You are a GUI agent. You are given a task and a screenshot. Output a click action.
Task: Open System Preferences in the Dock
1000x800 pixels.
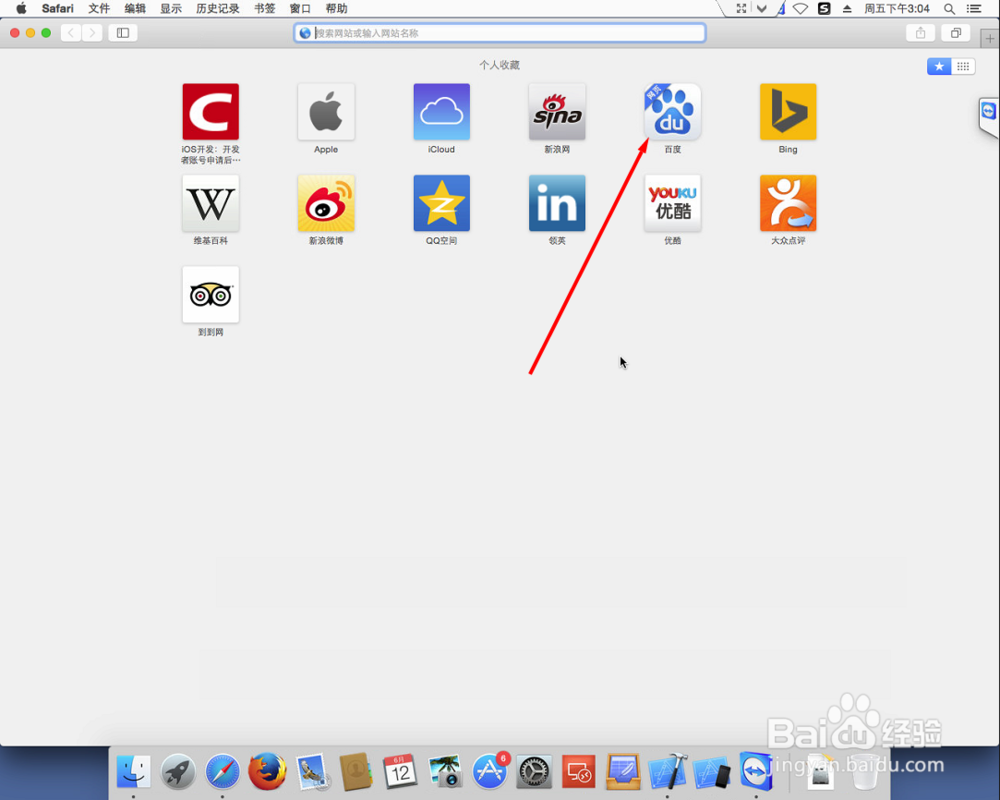534,771
